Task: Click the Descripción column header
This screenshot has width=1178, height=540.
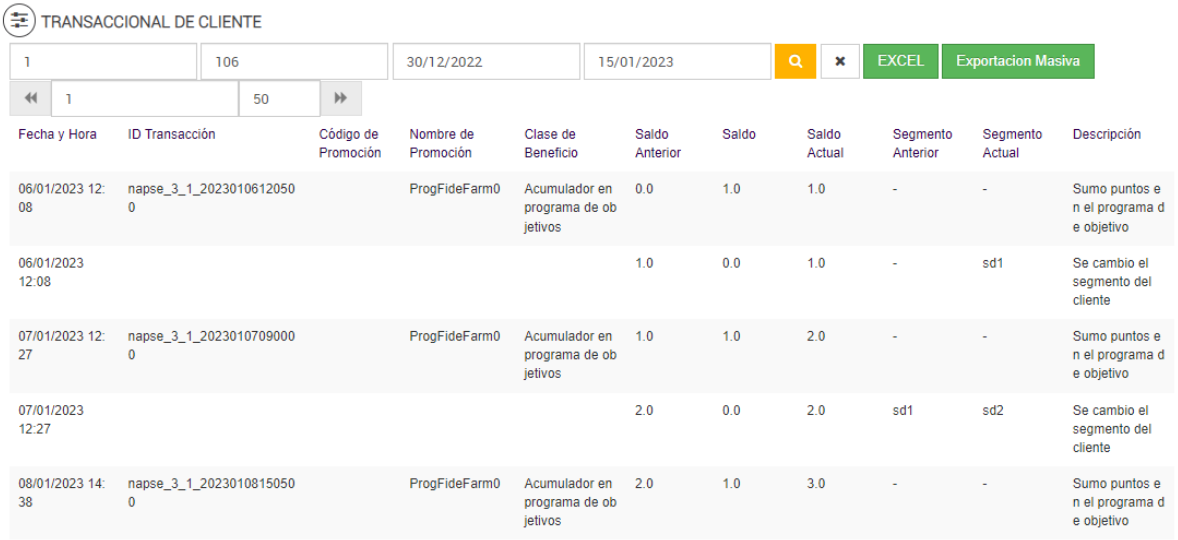Action: pyautogui.click(x=1106, y=134)
